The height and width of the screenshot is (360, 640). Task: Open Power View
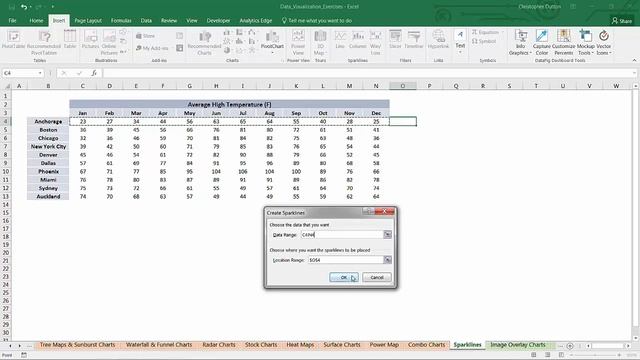[298, 42]
